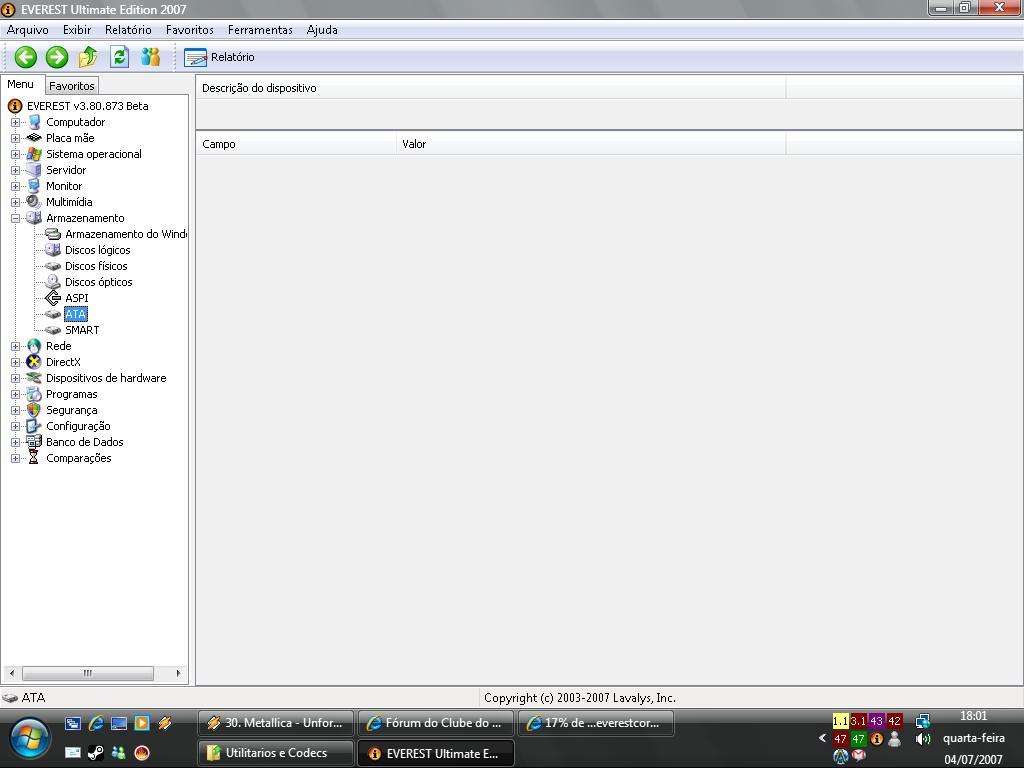Click the Relatório toolbar button
The width and height of the screenshot is (1024, 768).
click(219, 57)
